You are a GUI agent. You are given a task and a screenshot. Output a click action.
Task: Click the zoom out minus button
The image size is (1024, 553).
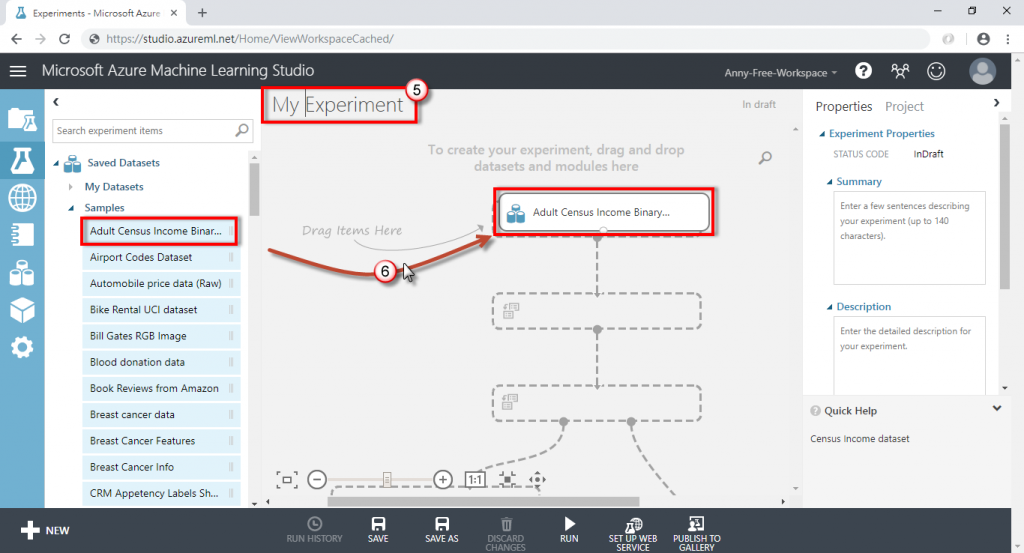317,480
